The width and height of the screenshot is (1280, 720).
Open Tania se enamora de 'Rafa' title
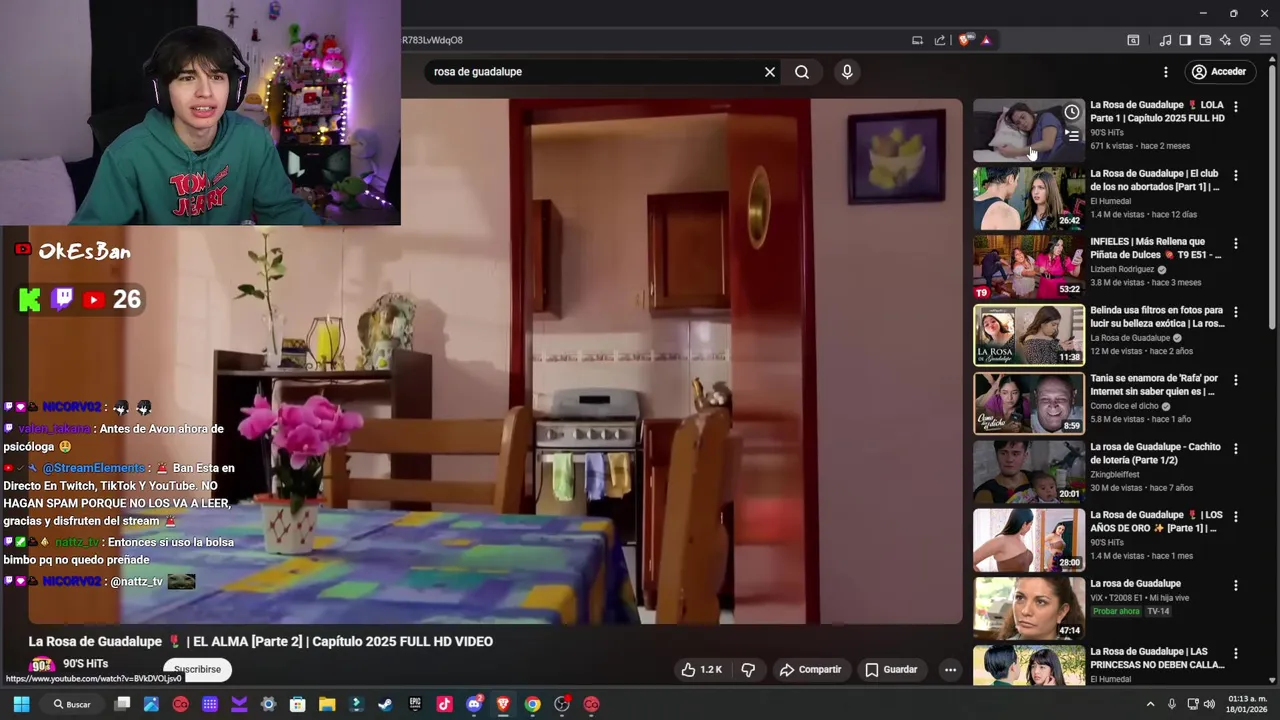[x=1154, y=385]
